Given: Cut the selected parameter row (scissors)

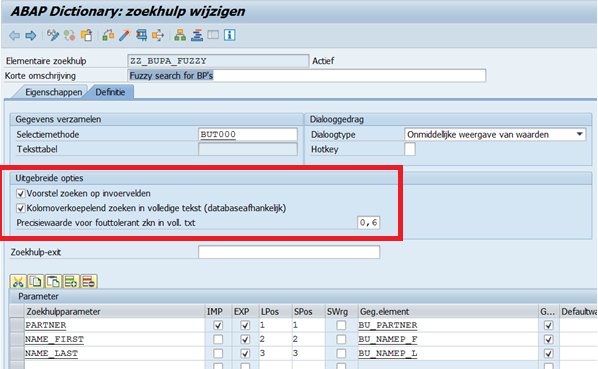Looking at the screenshot, I should pyautogui.click(x=18, y=282).
